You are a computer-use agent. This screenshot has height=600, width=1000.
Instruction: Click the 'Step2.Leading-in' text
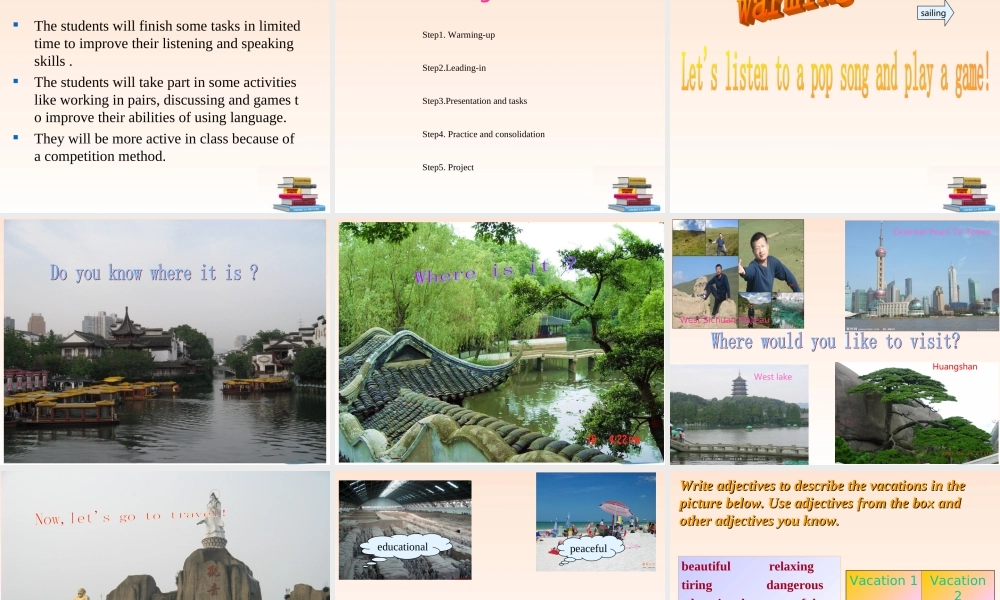[x=454, y=68]
